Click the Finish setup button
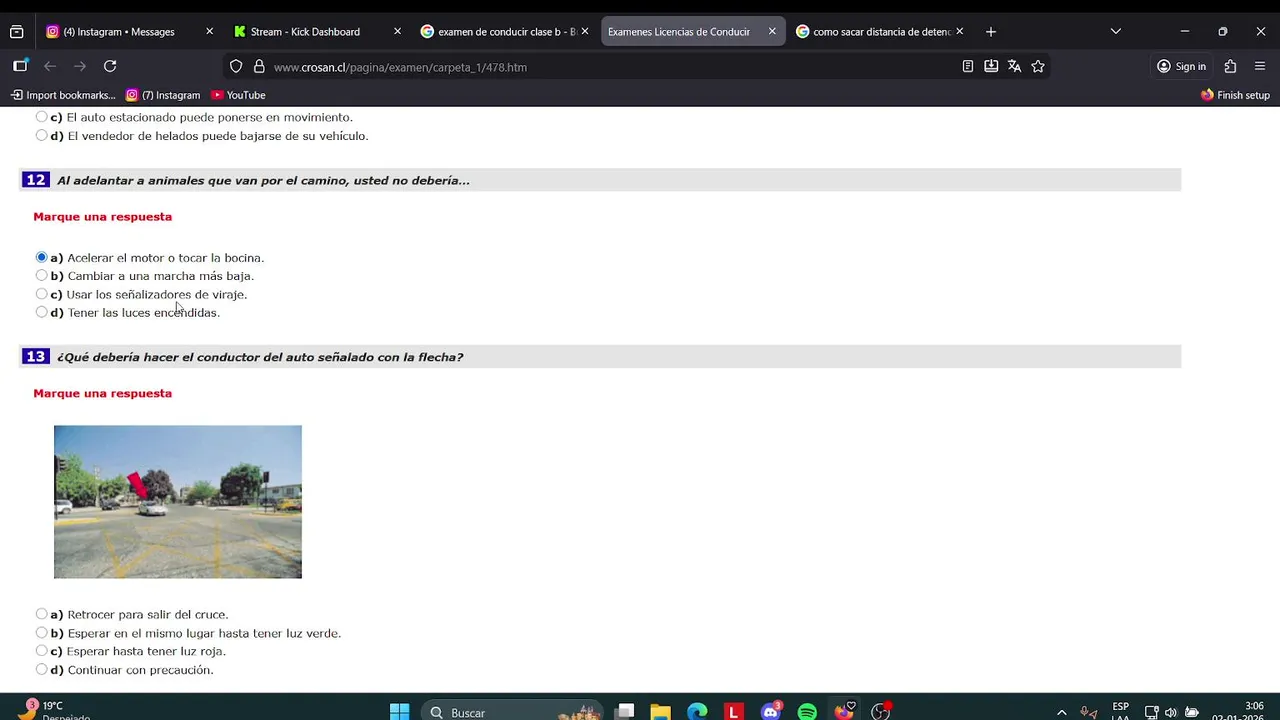The image size is (1280, 720). (1235, 95)
